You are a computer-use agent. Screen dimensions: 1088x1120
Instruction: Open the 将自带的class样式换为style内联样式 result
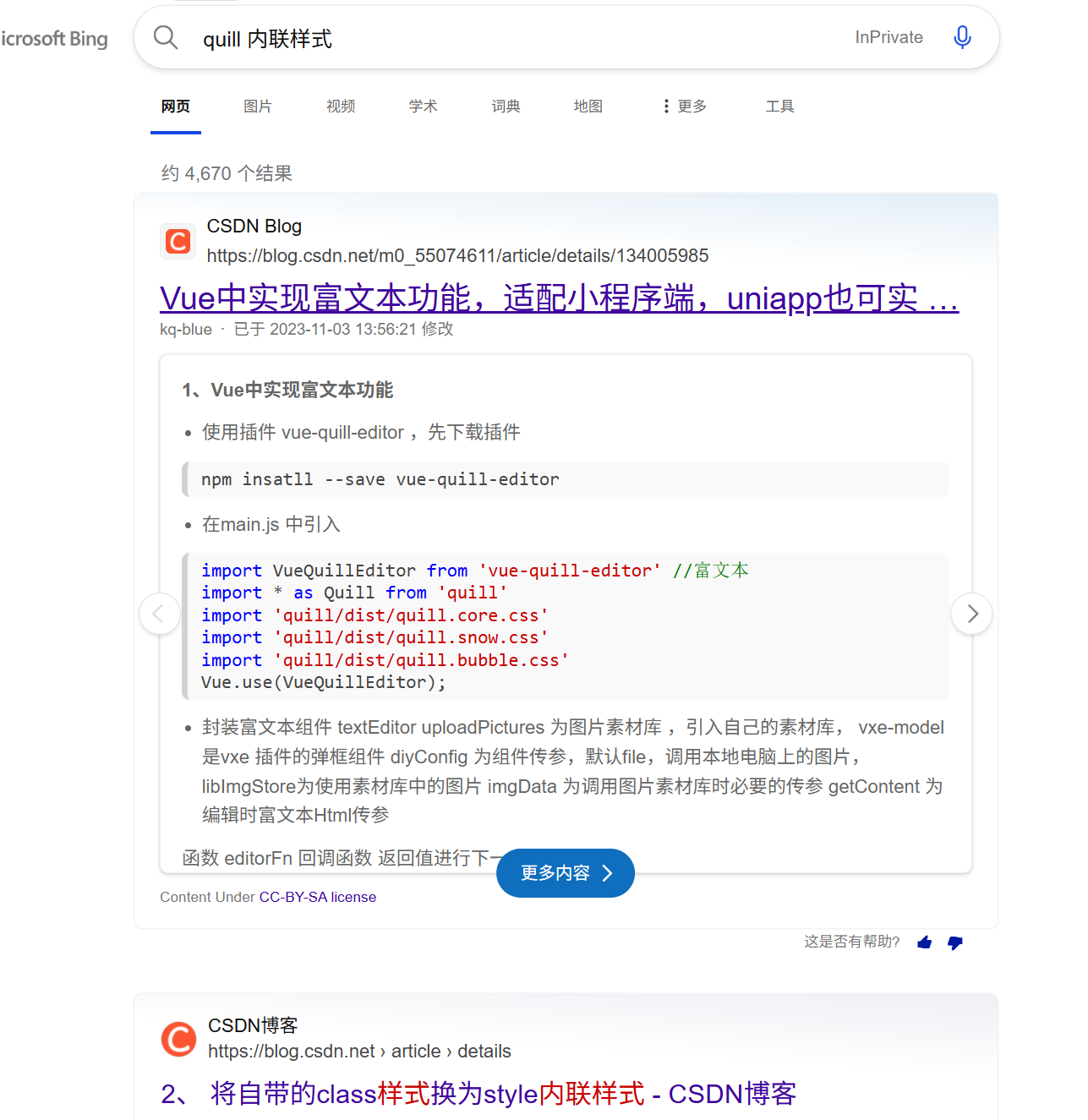478,1094
